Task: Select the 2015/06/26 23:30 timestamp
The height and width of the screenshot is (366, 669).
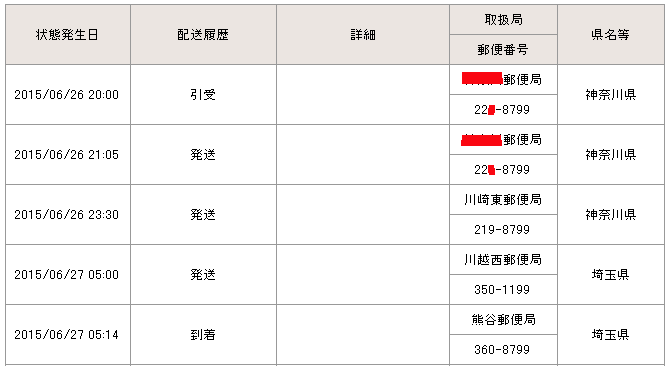Action: pos(67,214)
